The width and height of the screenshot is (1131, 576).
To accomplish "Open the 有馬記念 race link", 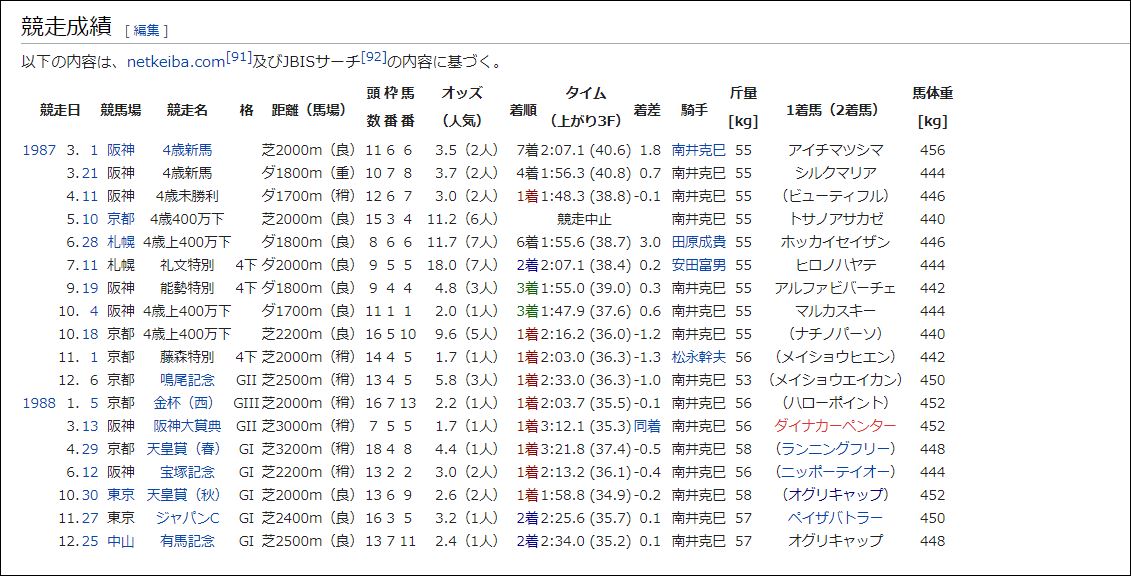I will [187, 541].
